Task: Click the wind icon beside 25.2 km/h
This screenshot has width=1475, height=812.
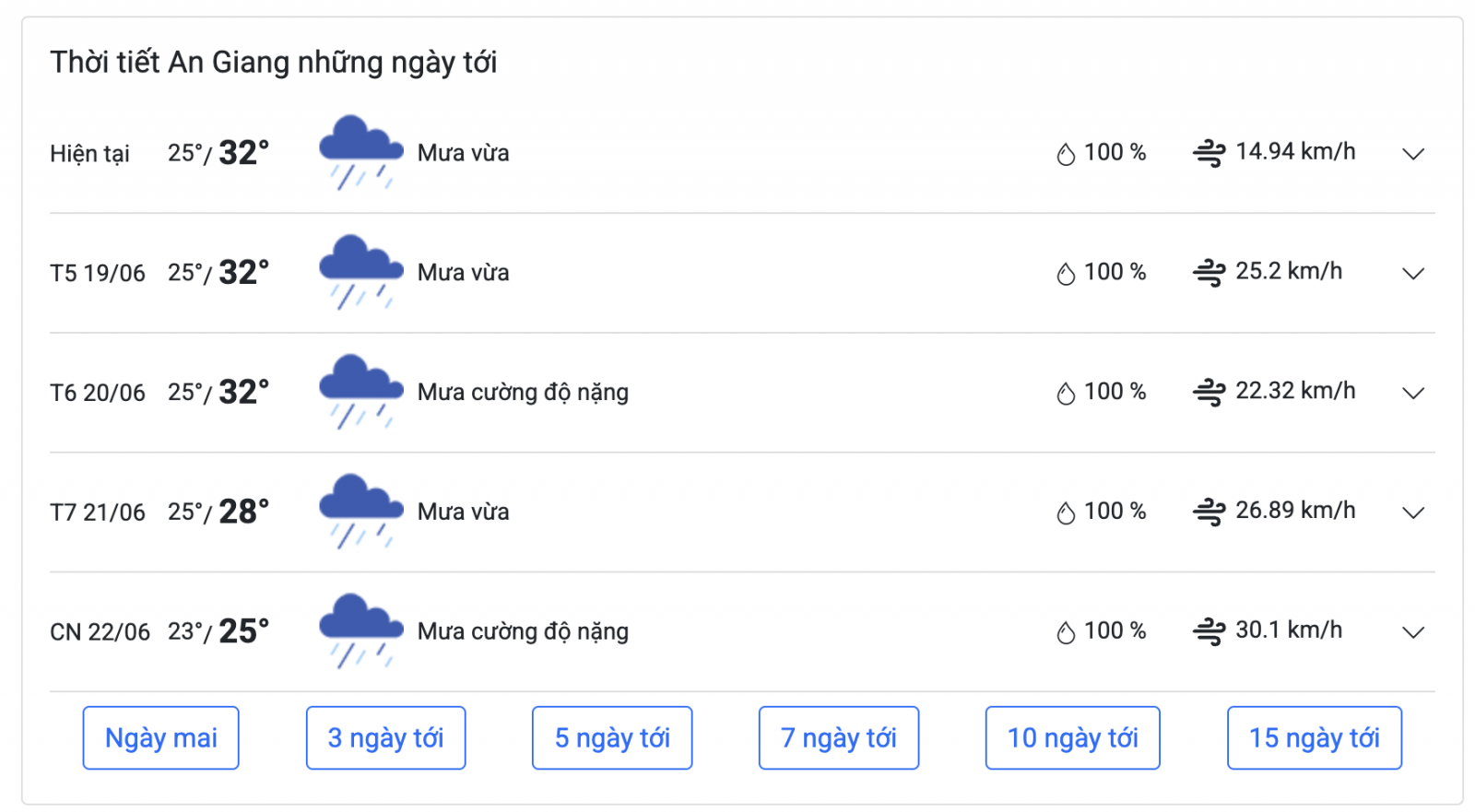Action: pos(1209,273)
